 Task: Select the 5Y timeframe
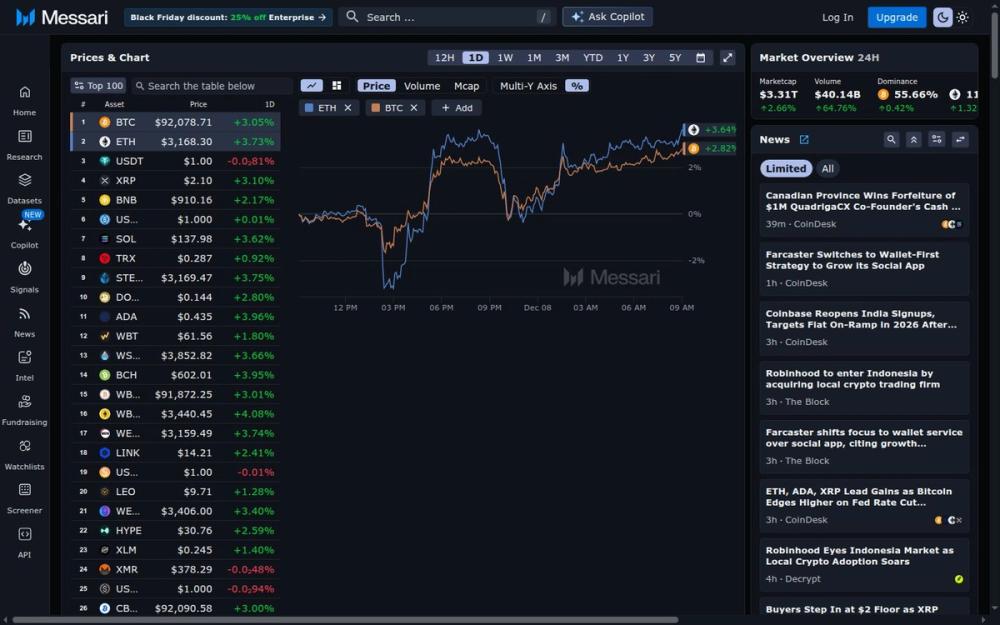(x=675, y=57)
